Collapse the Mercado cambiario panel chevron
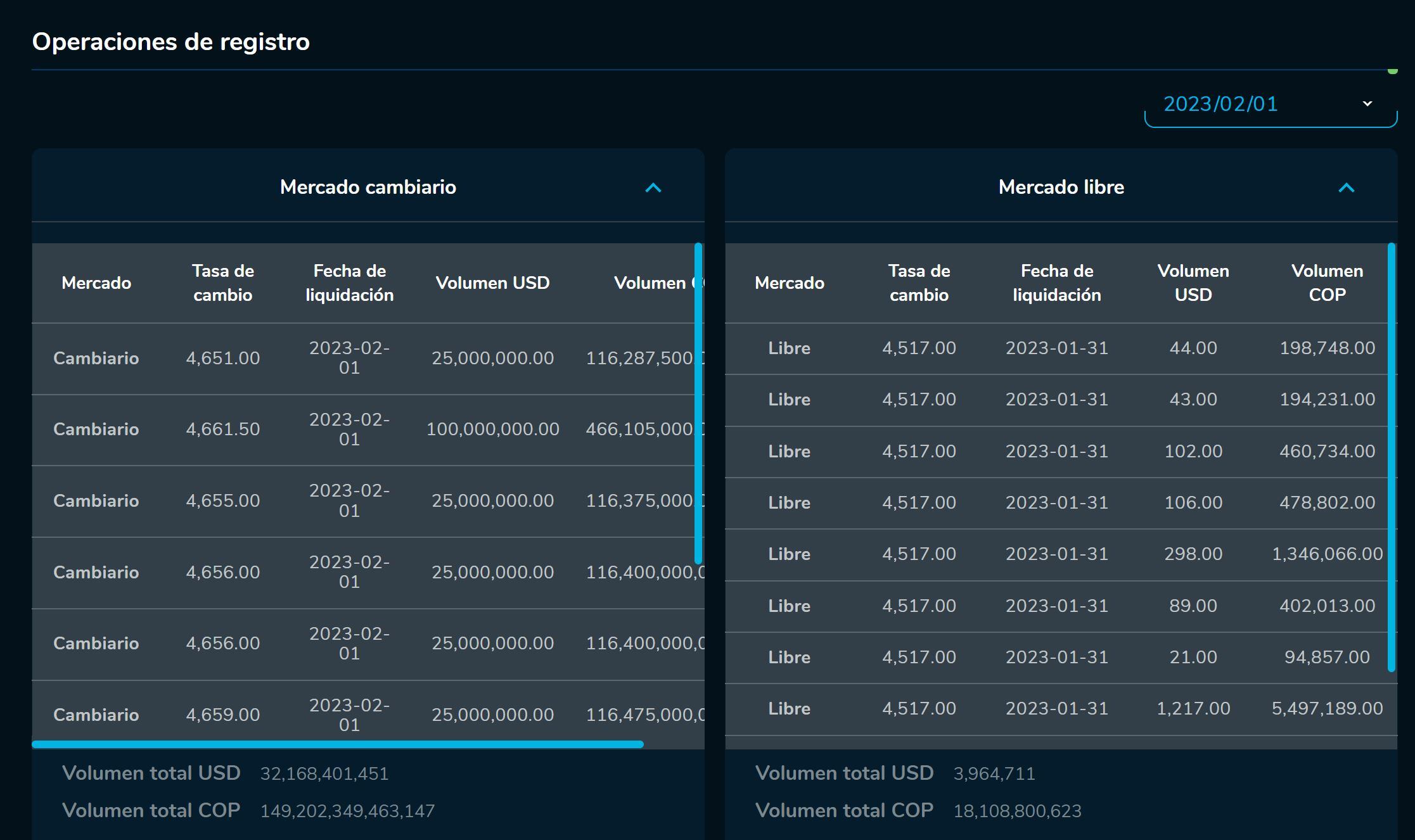This screenshot has width=1415, height=840. [x=653, y=188]
